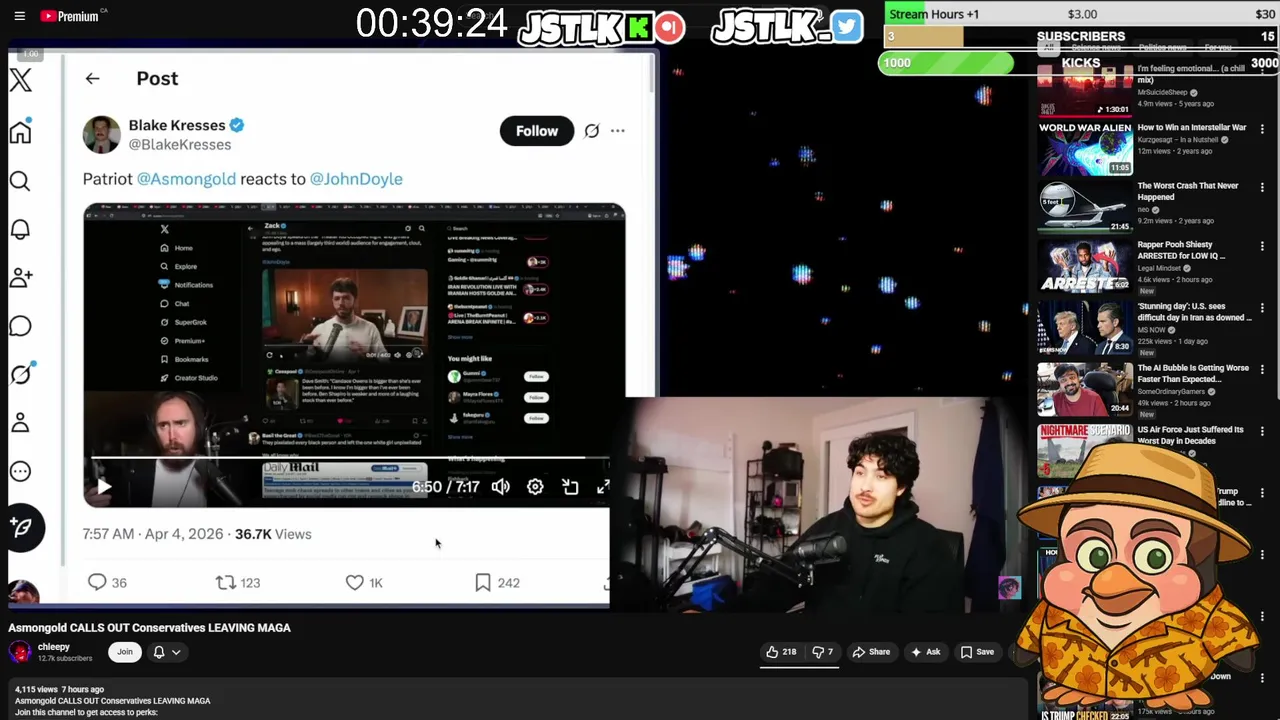The image size is (1280, 720).
Task: Open the YouTube hamburger guide menu
Action: 19,16
